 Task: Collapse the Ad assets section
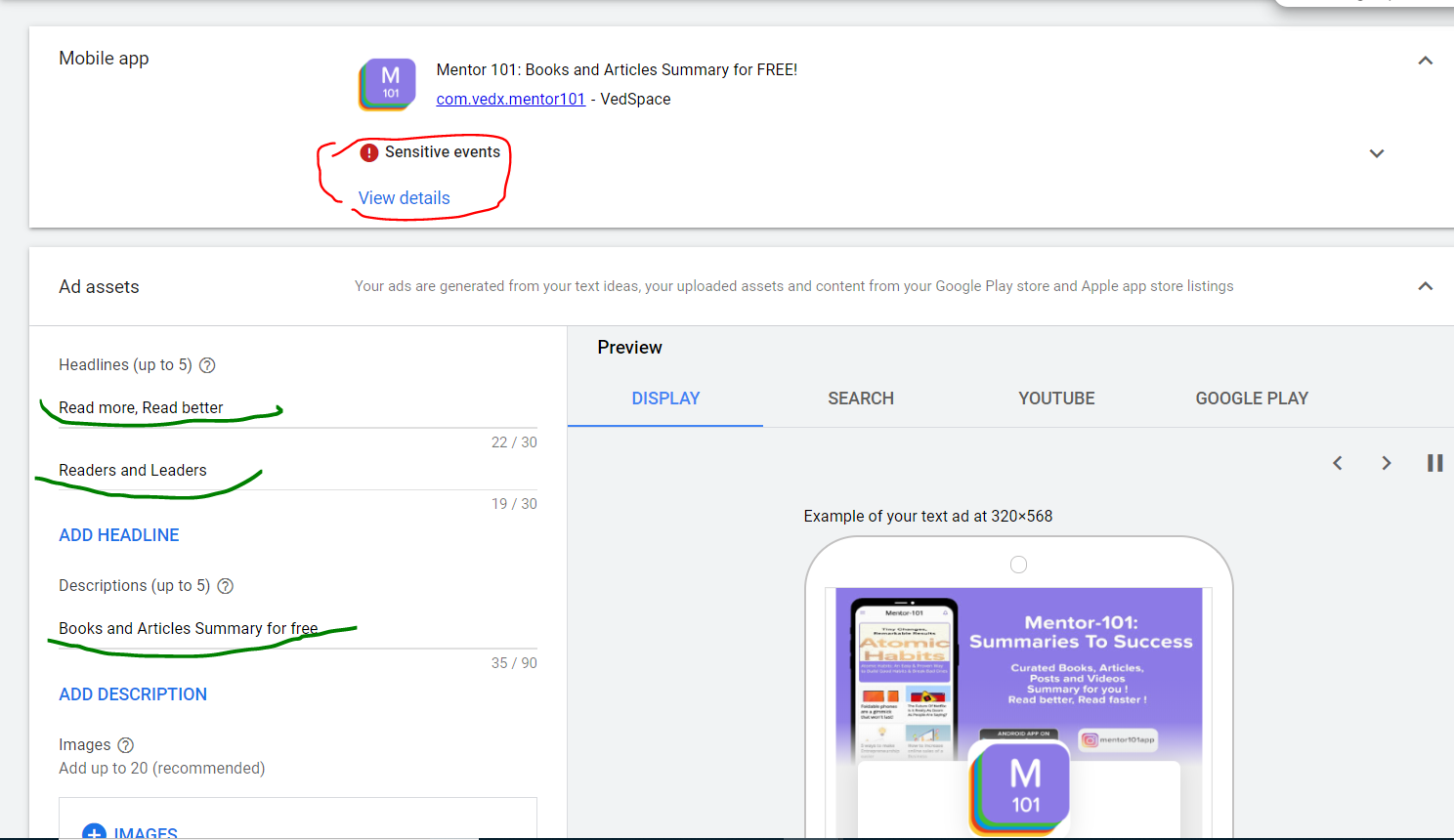pos(1425,285)
